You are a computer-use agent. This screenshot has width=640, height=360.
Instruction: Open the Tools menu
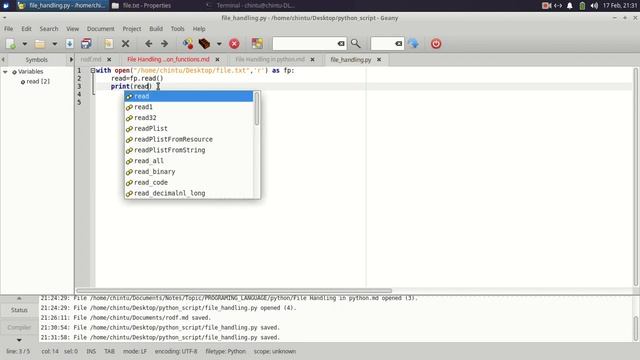pyautogui.click(x=178, y=29)
